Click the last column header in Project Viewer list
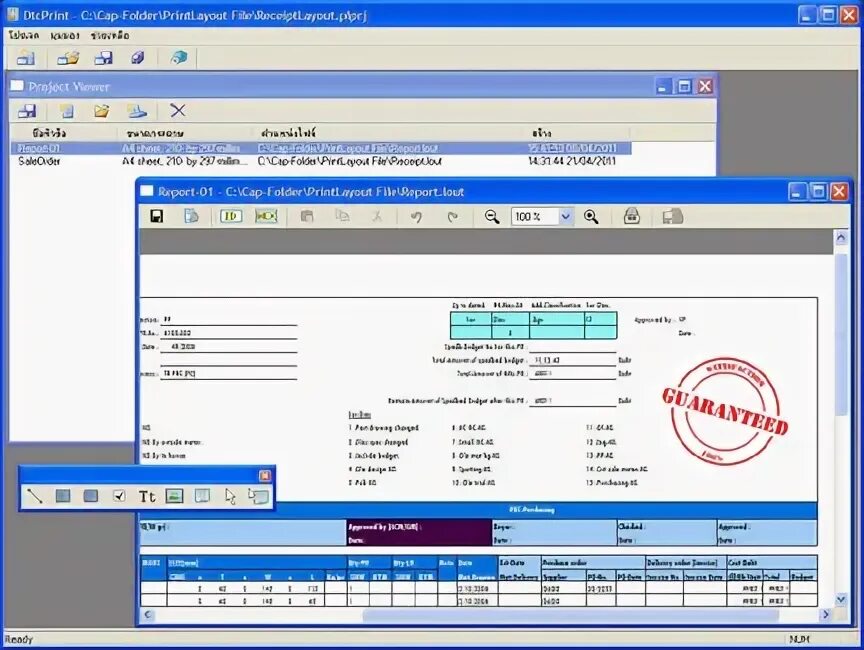Viewport: 864px width, 650px height. 577,133
